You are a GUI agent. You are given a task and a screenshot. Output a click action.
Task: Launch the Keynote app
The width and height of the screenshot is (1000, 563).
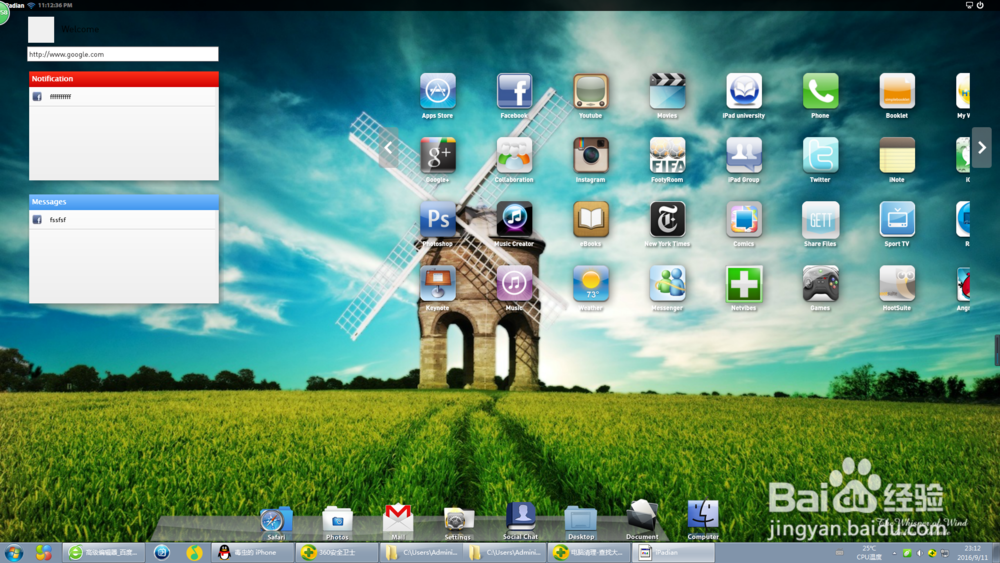(438, 283)
